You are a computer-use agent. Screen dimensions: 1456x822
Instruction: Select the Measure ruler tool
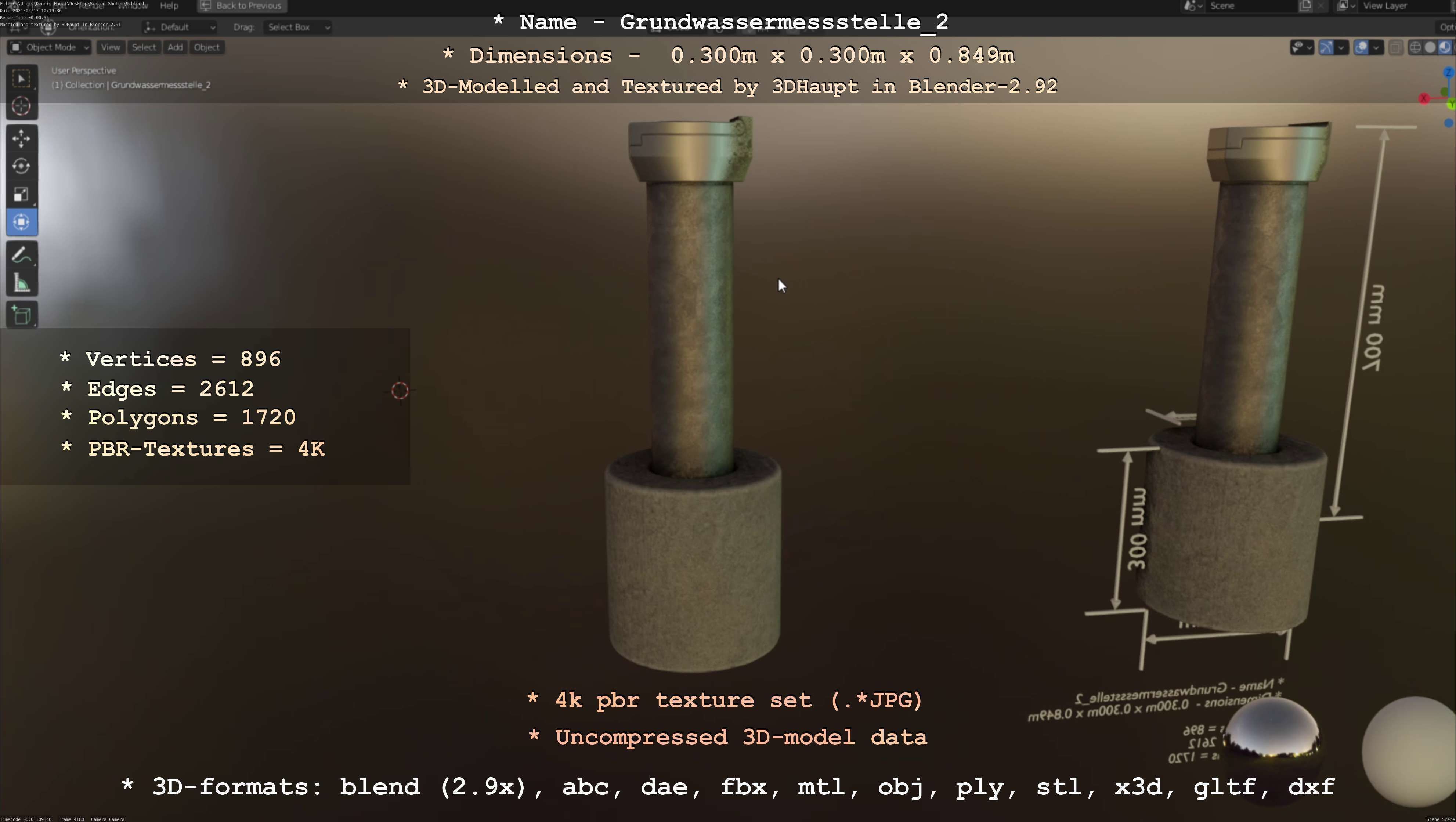pos(21,283)
